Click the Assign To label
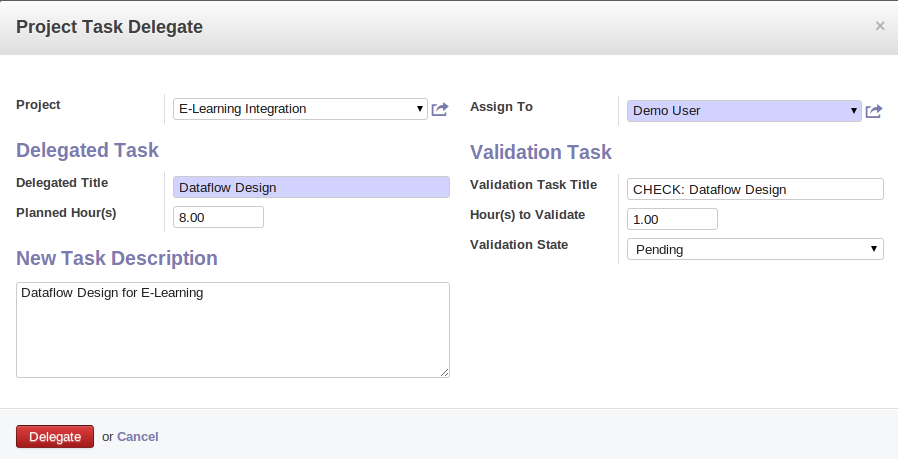This screenshot has height=459, width=898. pos(501,107)
